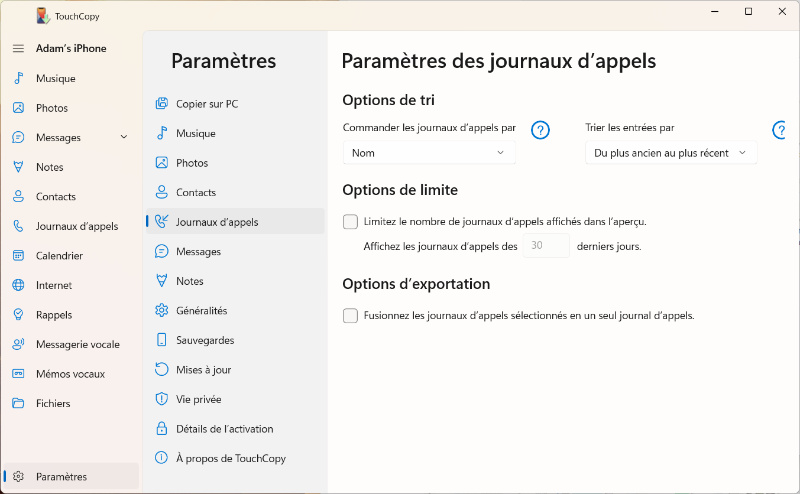The image size is (800, 494).
Task: Click the days number input field
Action: pos(546,246)
